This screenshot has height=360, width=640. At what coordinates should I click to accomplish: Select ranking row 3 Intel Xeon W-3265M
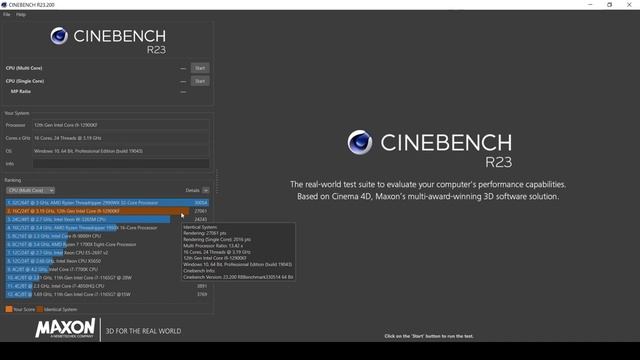(107, 219)
